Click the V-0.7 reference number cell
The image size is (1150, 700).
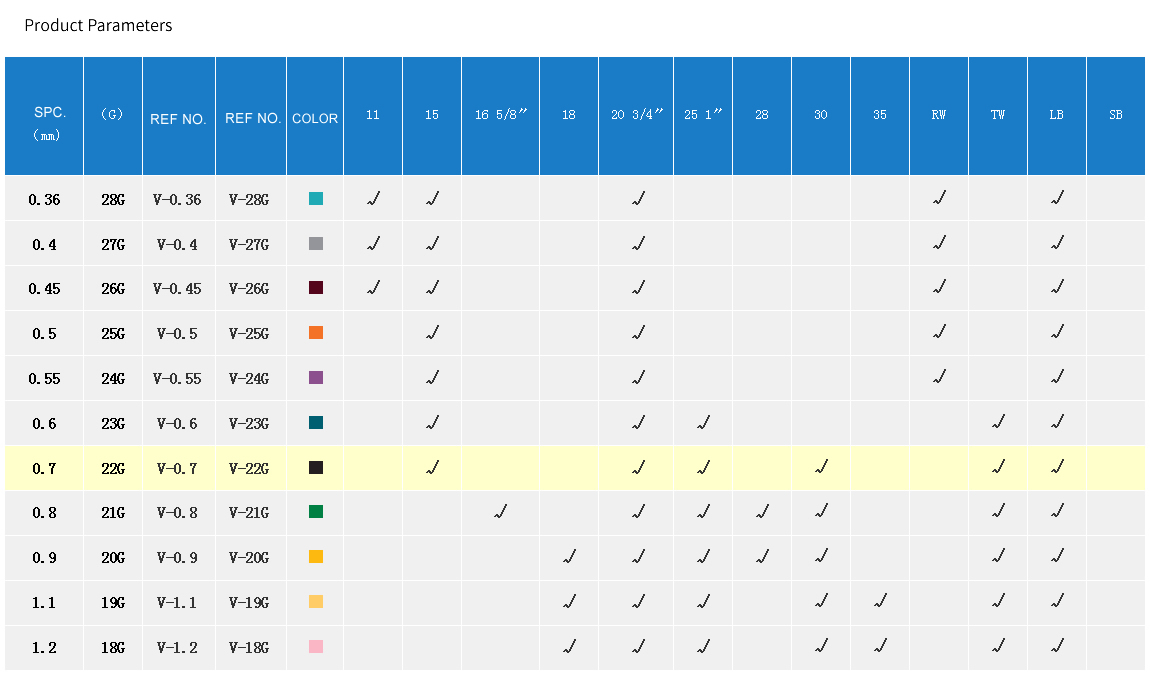click(x=177, y=468)
